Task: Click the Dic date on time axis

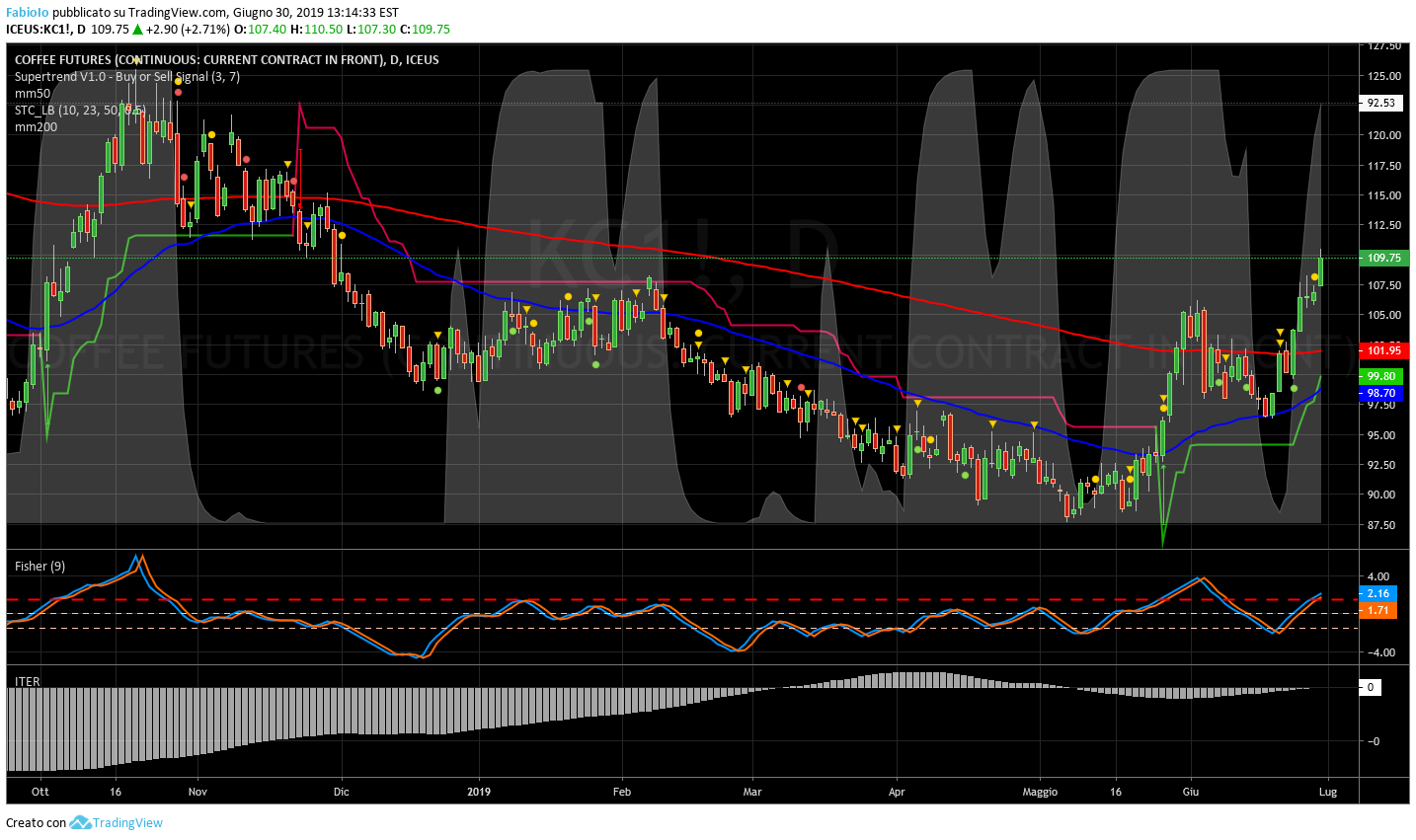Action: click(x=342, y=792)
